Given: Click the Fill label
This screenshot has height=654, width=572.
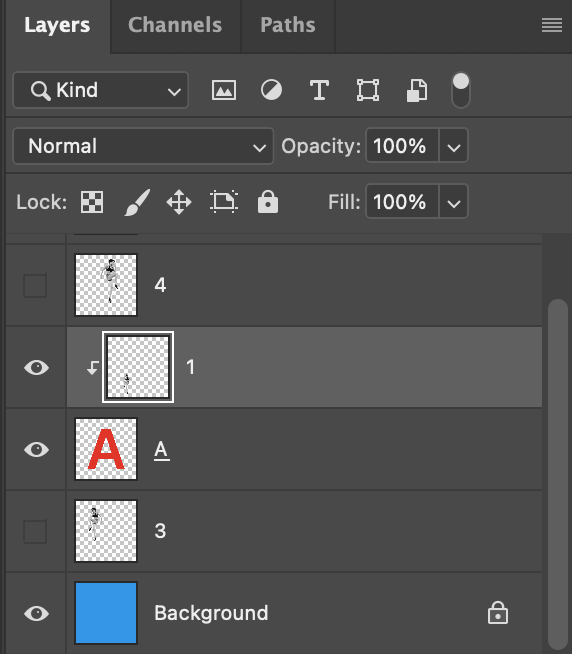Looking at the screenshot, I should tap(344, 202).
